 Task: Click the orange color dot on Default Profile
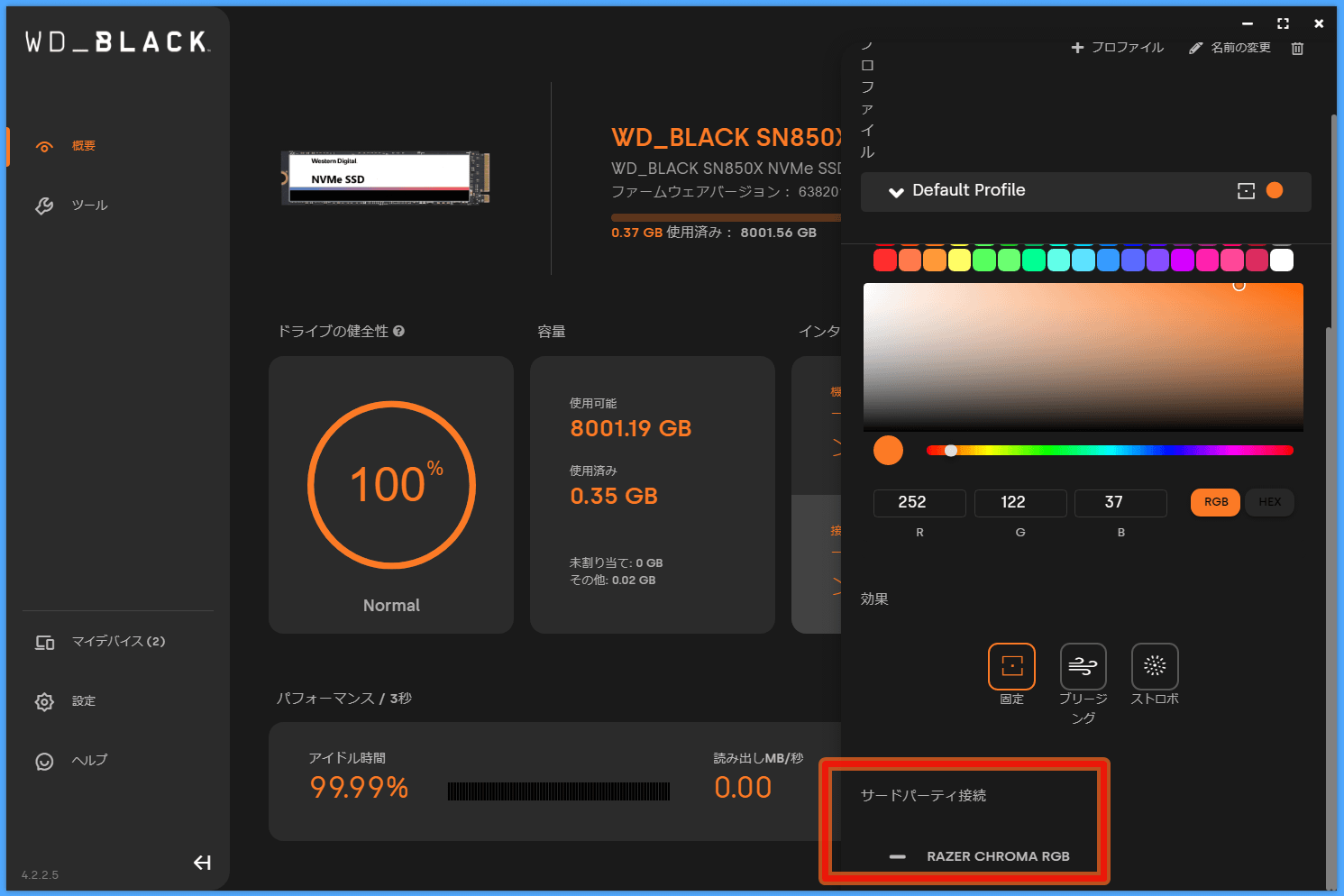click(1275, 190)
